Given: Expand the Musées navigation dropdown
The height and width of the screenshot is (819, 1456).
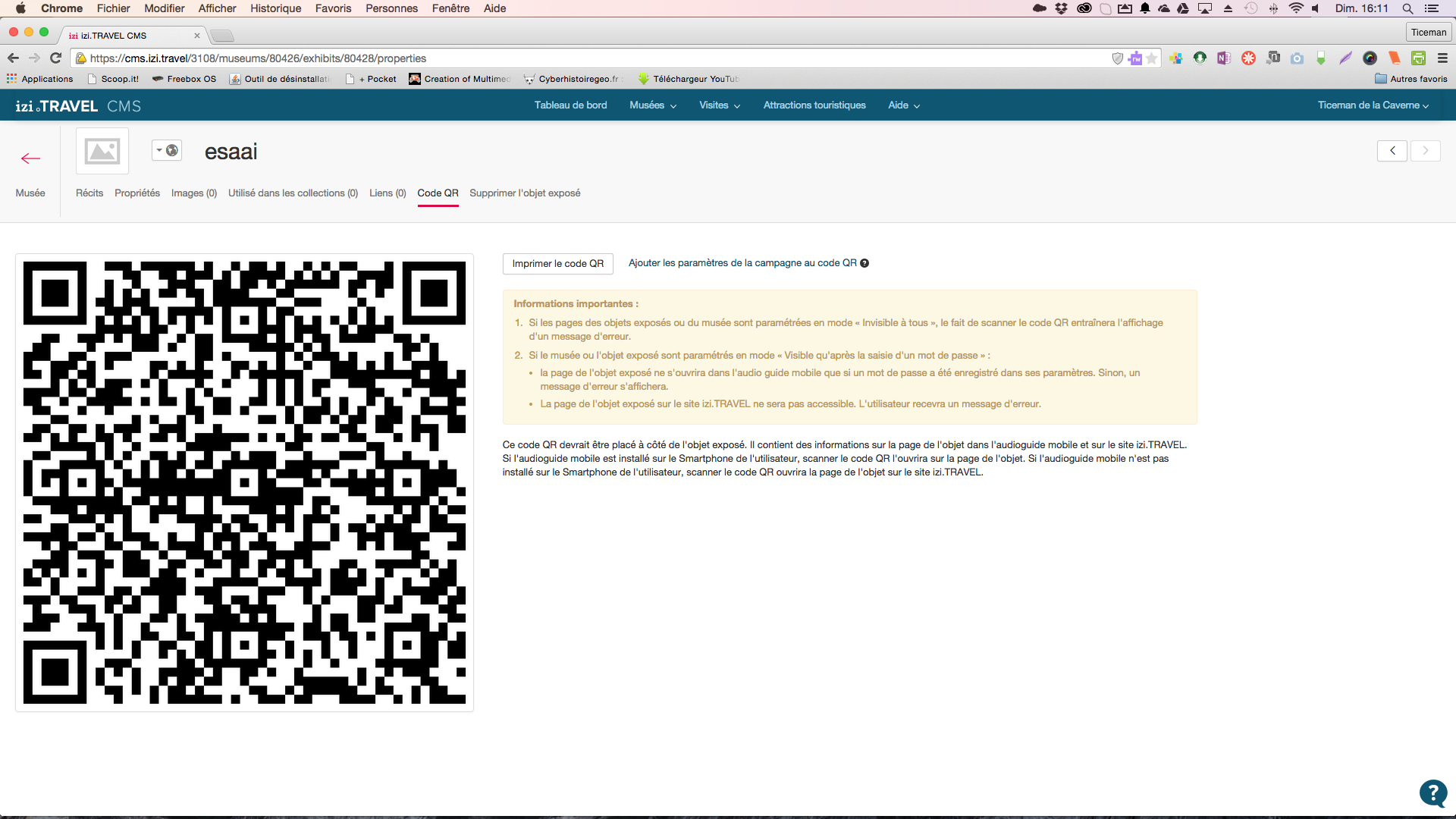Looking at the screenshot, I should coord(653,105).
